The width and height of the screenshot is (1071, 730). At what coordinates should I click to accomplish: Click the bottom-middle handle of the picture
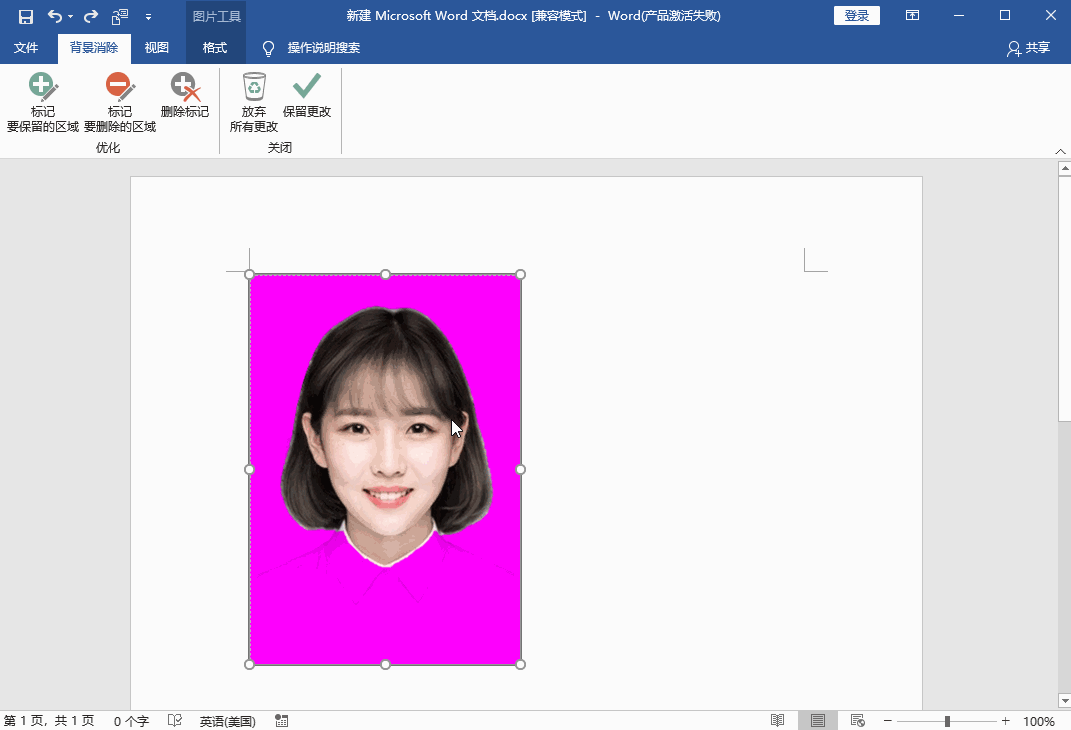pos(385,664)
